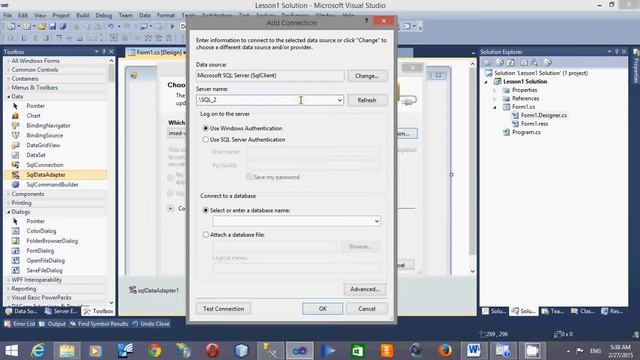Toggle Save my password checkbox

pyautogui.click(x=249, y=177)
